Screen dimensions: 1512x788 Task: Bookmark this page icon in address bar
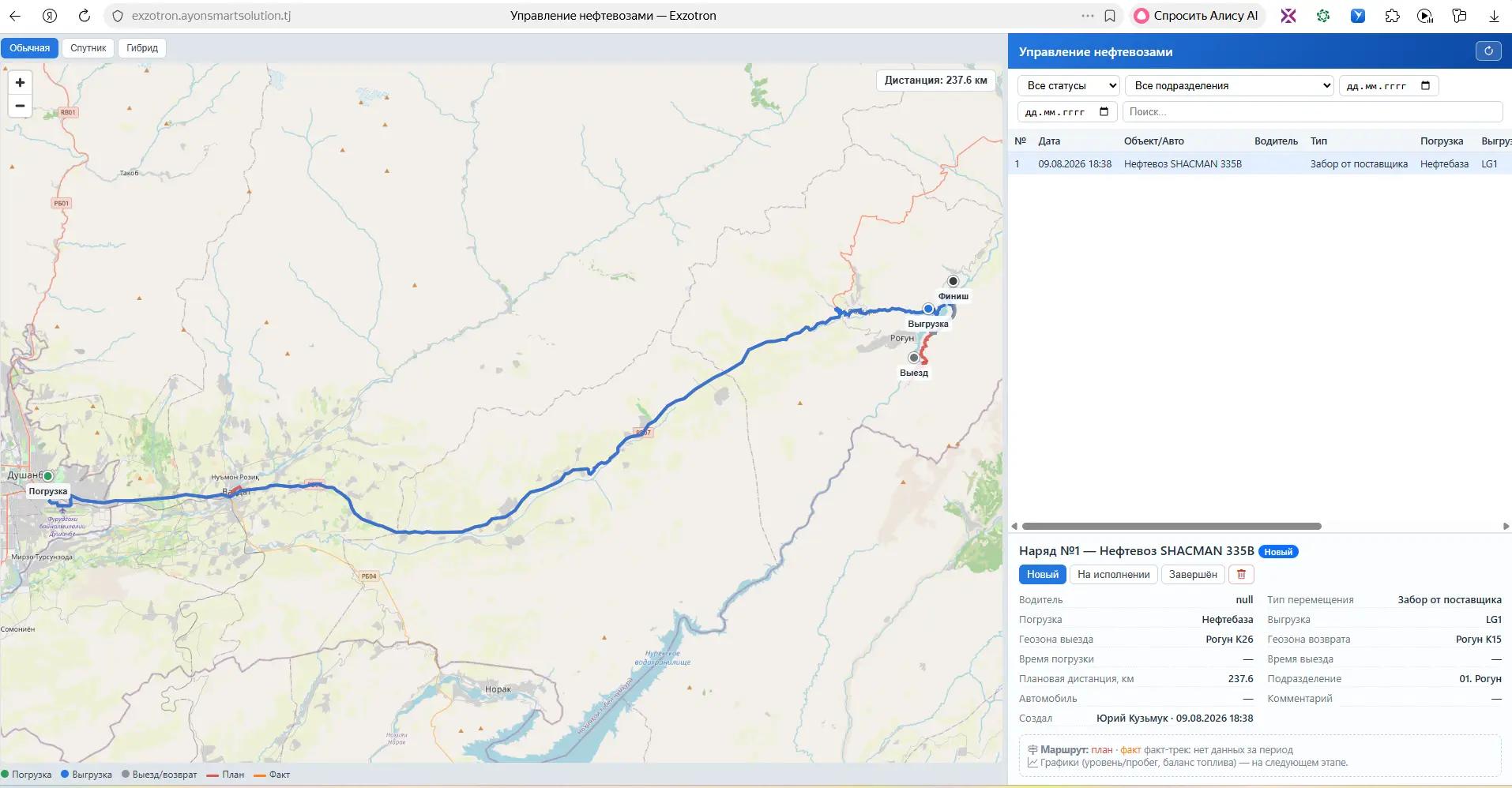1110,16
